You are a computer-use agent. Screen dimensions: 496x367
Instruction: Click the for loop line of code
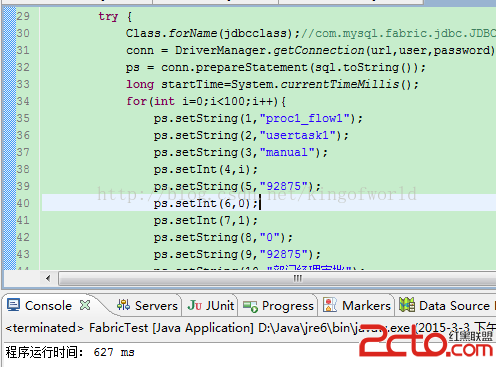pos(206,101)
